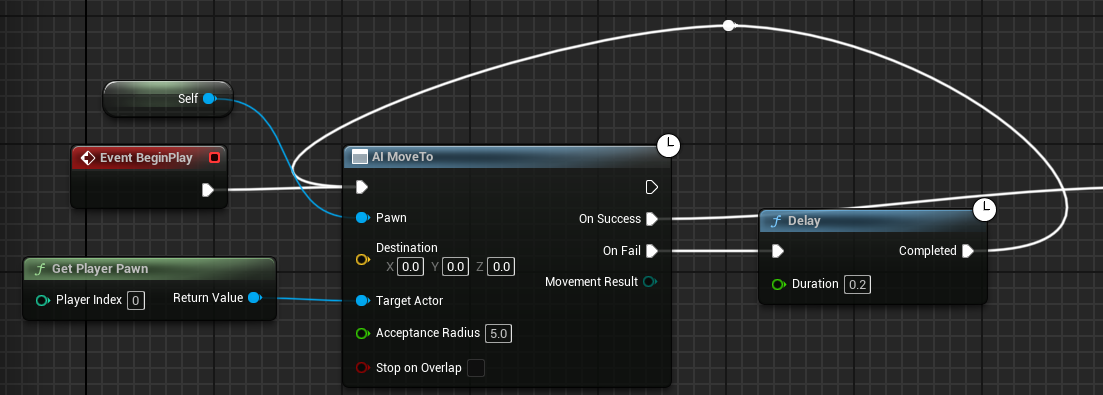Click the Delay execution input pin
1103x395 pixels.
point(777,251)
